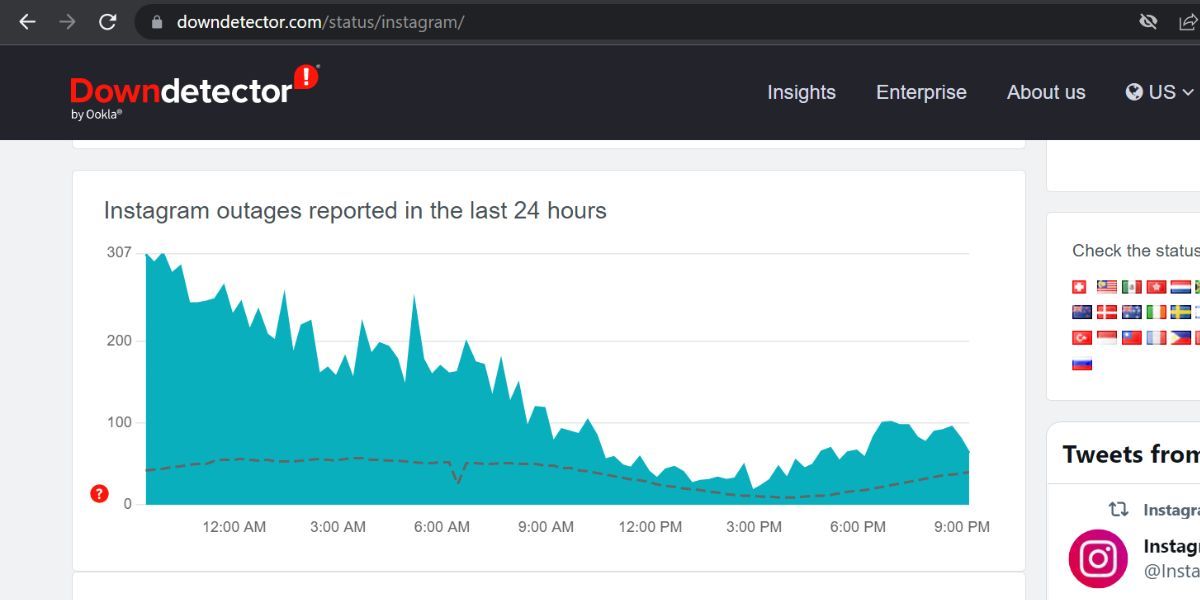Viewport: 1200px width, 600px height.
Task: Click the 12:00 AM axis label
Action: (234, 527)
